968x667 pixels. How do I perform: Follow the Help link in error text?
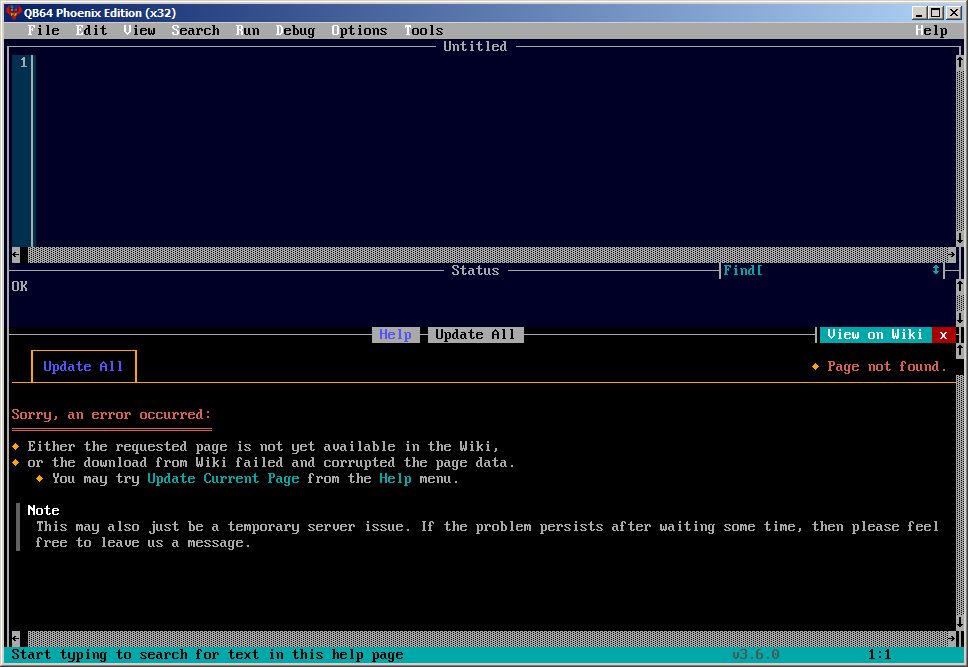[x=395, y=479]
